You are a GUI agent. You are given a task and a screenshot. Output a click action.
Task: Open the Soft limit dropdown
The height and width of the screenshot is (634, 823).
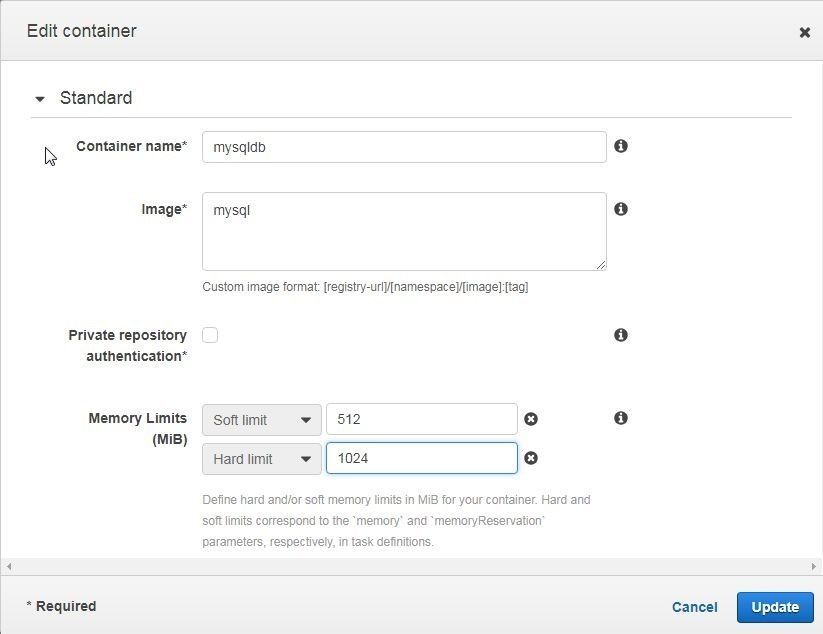261,420
